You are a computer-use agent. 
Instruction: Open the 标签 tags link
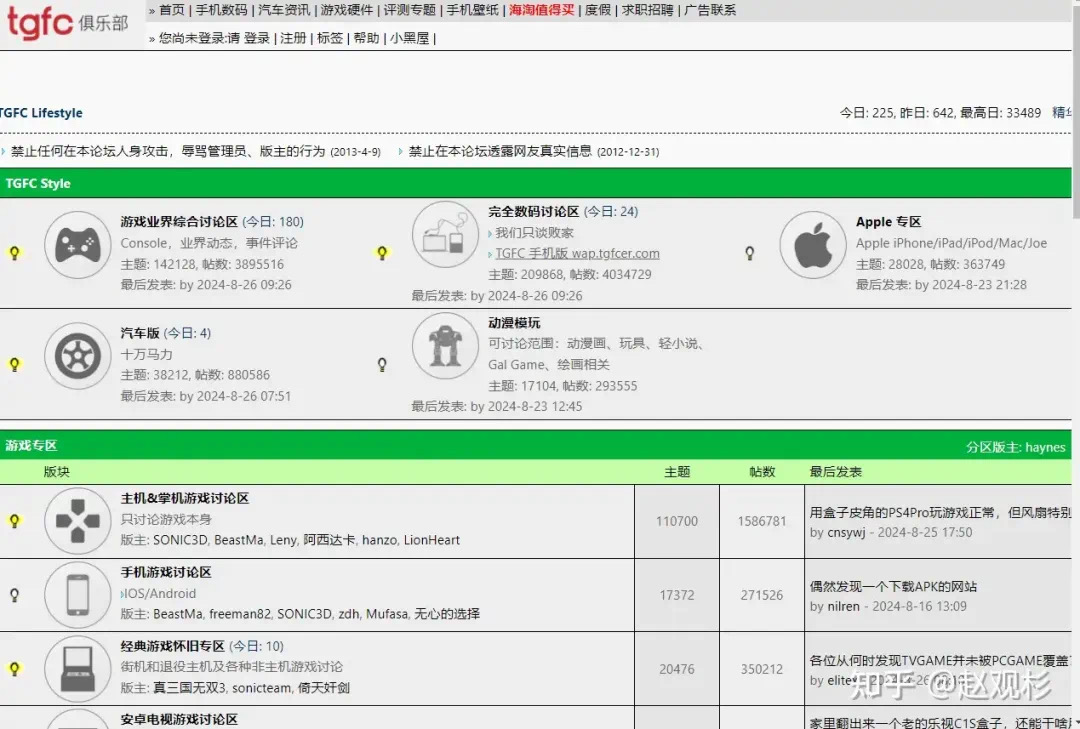330,38
